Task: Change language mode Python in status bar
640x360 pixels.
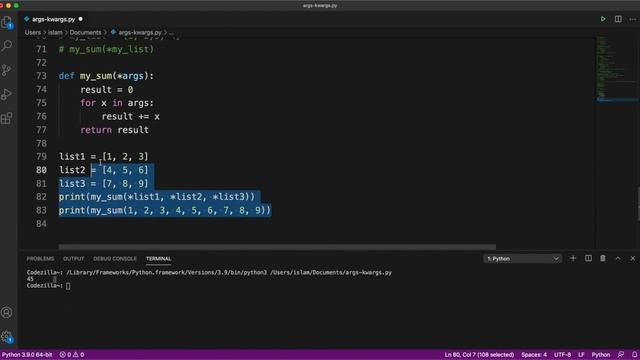Action: [601, 355]
